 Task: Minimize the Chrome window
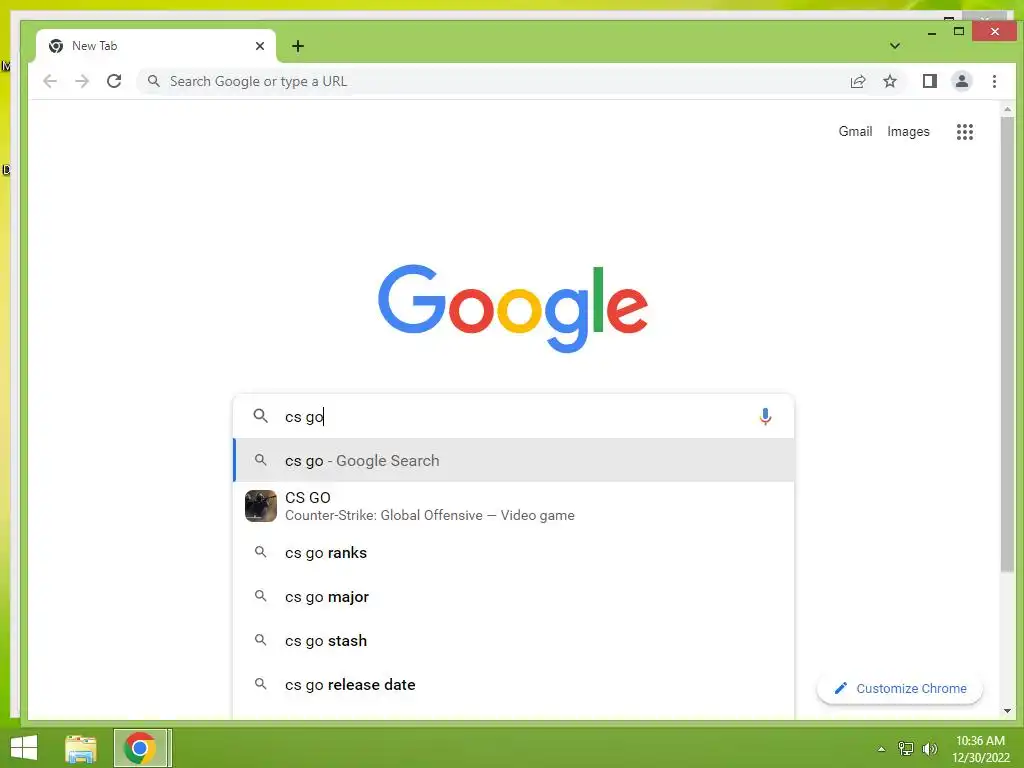[932, 31]
